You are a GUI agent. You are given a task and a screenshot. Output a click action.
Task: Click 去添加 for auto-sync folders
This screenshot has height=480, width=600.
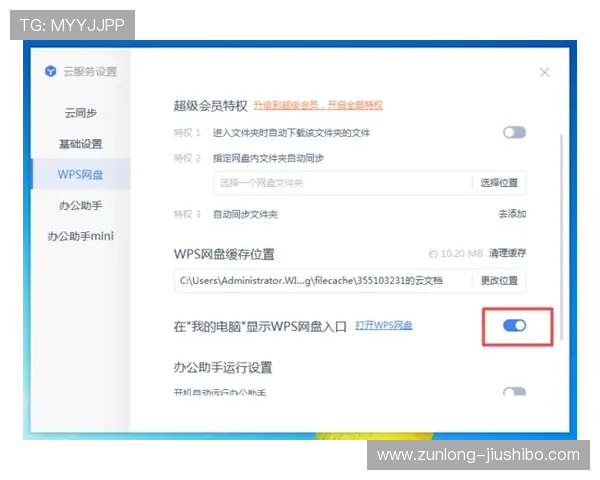click(x=512, y=214)
